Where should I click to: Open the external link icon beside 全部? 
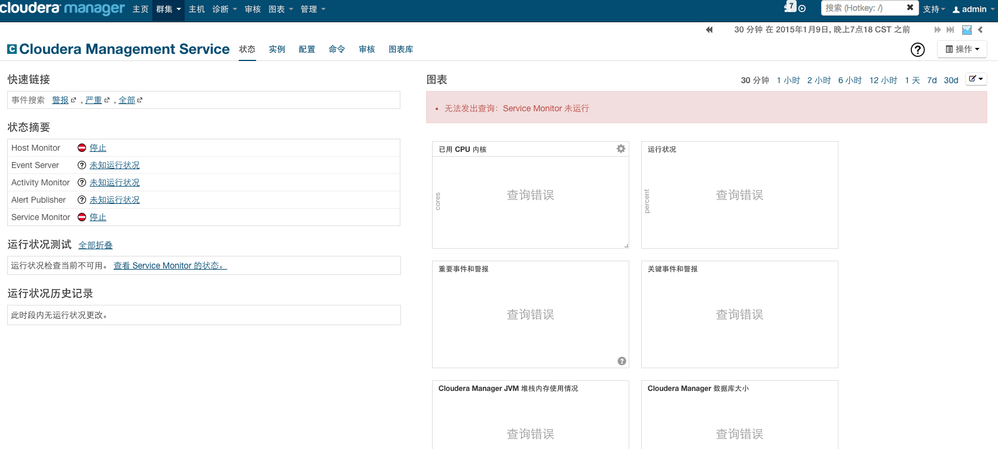point(140,101)
